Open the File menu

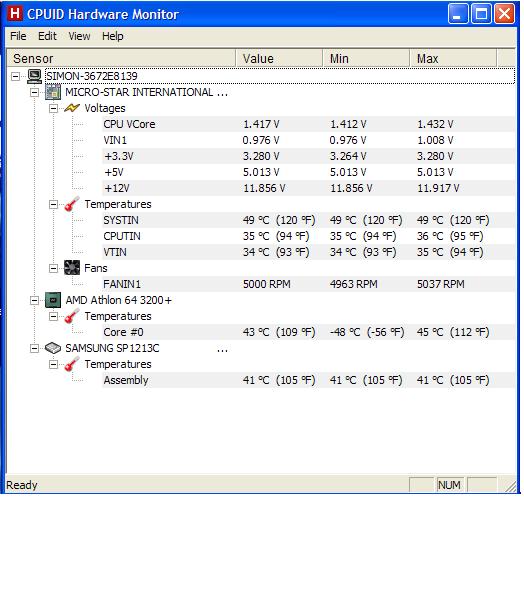[18, 36]
